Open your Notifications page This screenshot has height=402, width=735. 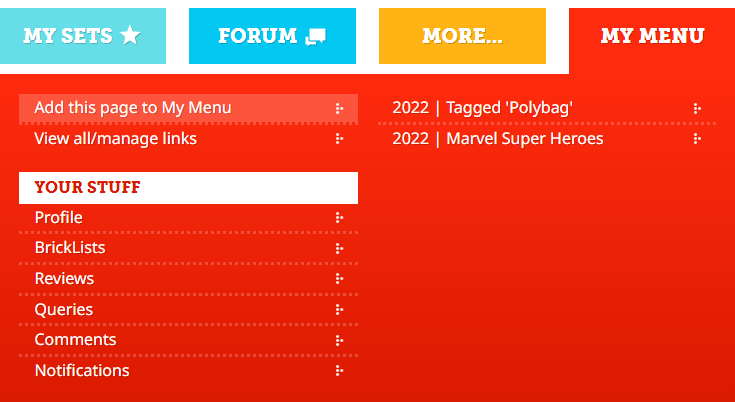click(x=82, y=371)
